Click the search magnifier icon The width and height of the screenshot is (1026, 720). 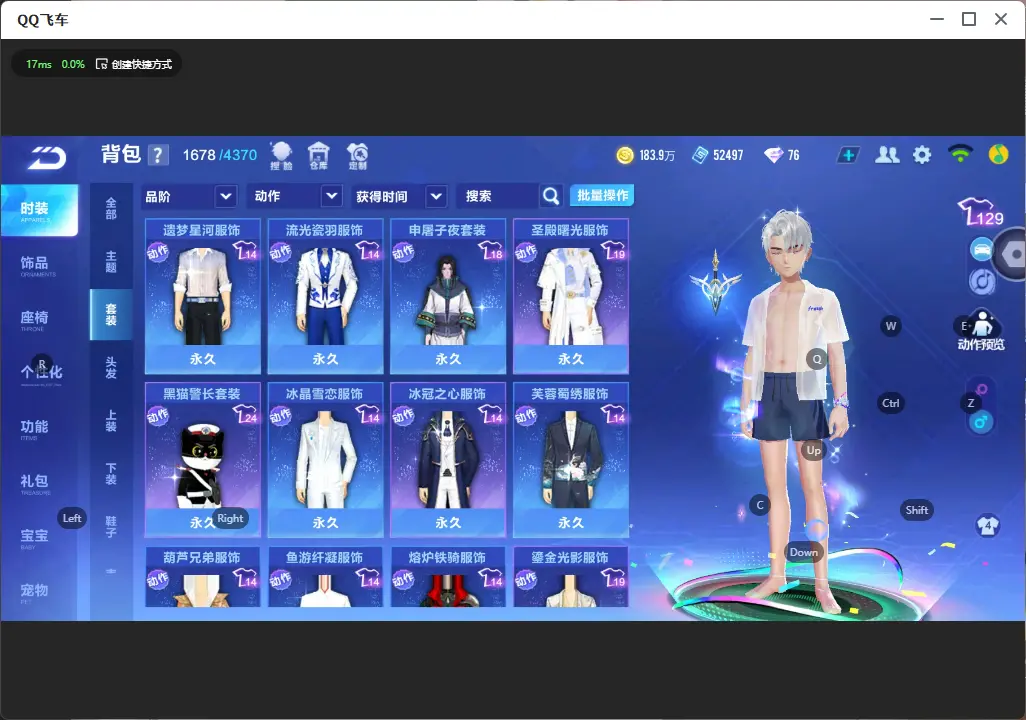click(x=551, y=196)
